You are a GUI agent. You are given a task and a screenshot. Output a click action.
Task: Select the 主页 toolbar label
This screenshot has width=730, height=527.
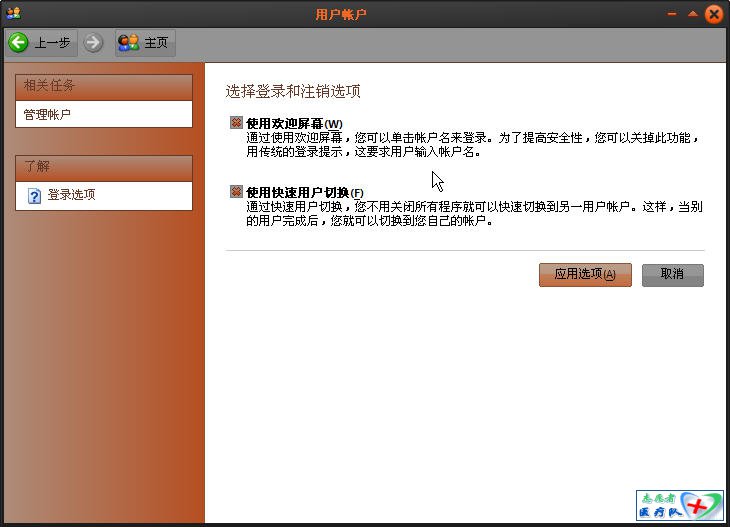point(156,43)
